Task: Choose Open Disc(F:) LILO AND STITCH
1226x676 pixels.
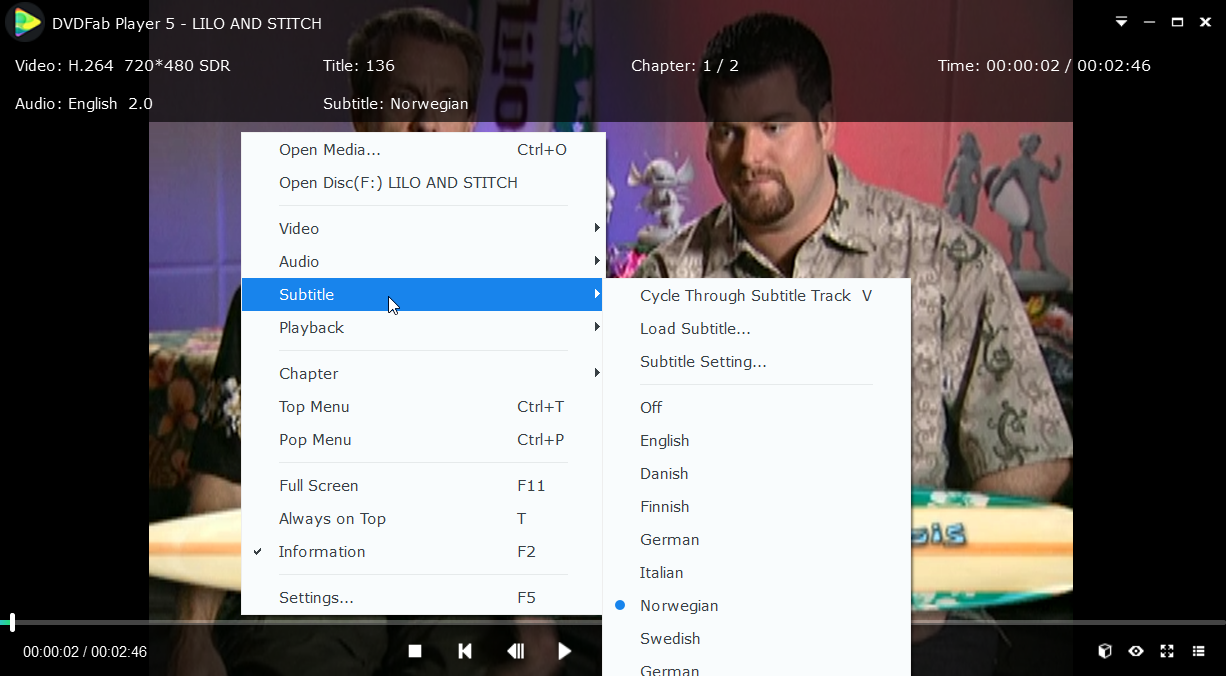Action: coord(424,183)
